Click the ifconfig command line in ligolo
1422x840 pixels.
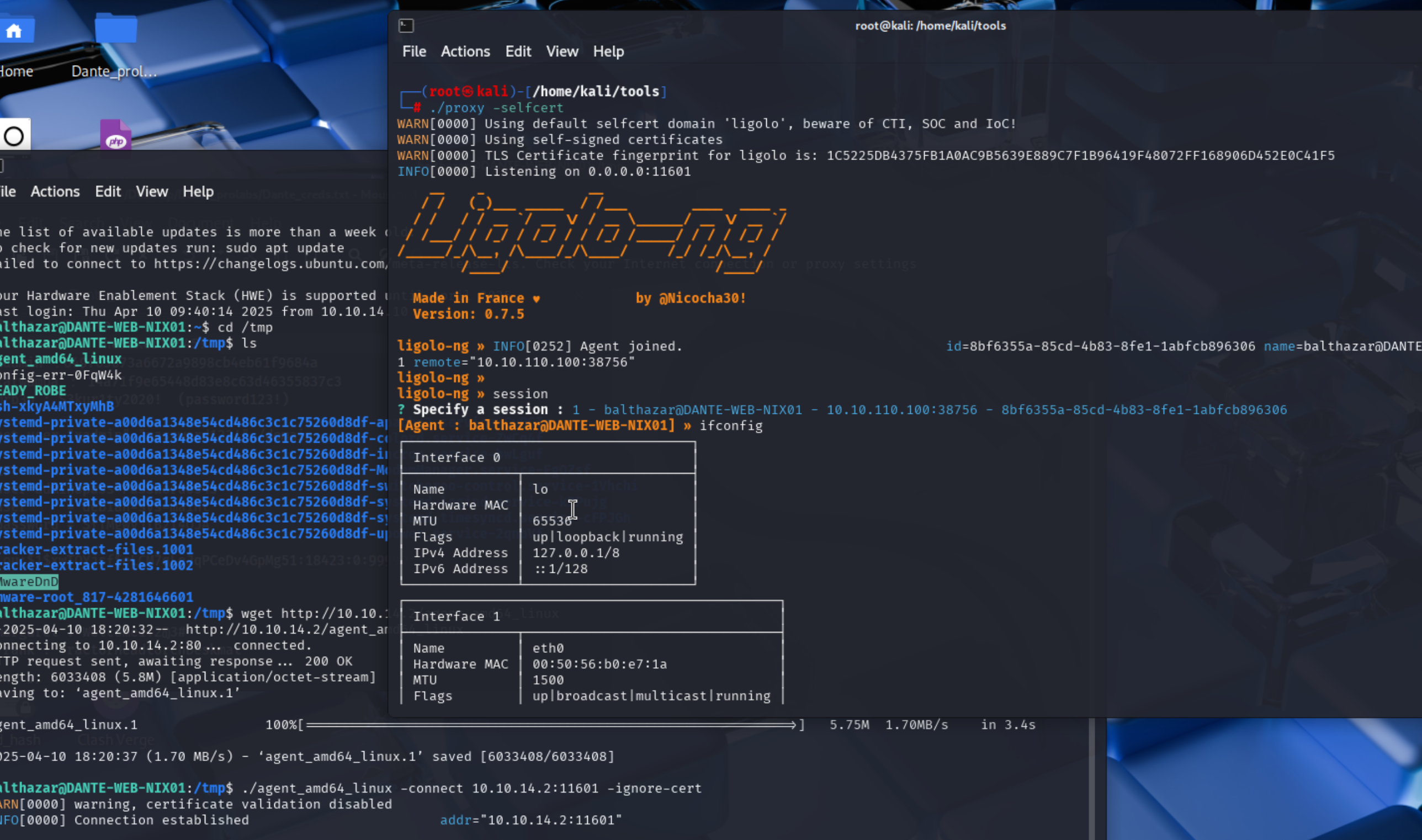[730, 426]
